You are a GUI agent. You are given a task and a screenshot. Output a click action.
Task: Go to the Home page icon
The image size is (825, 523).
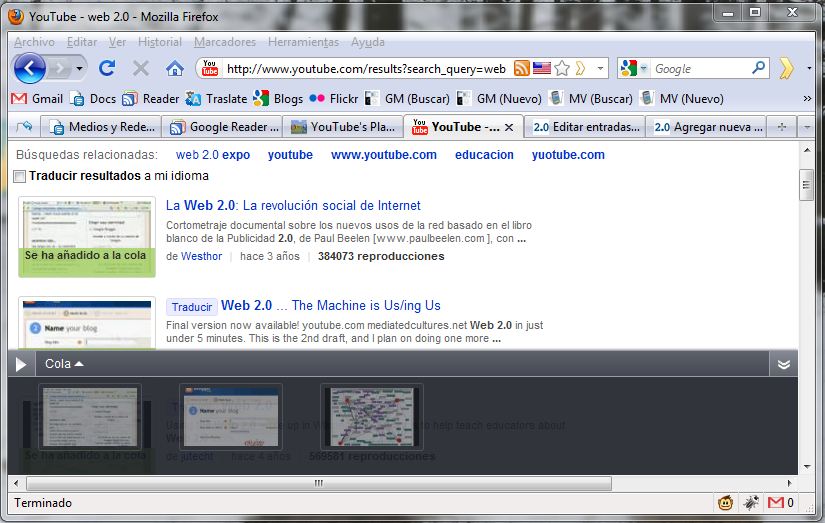(x=175, y=68)
